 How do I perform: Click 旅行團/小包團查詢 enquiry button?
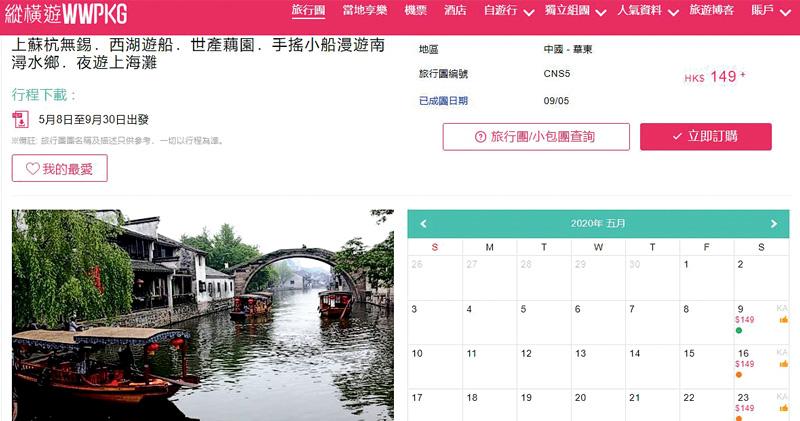coord(536,137)
